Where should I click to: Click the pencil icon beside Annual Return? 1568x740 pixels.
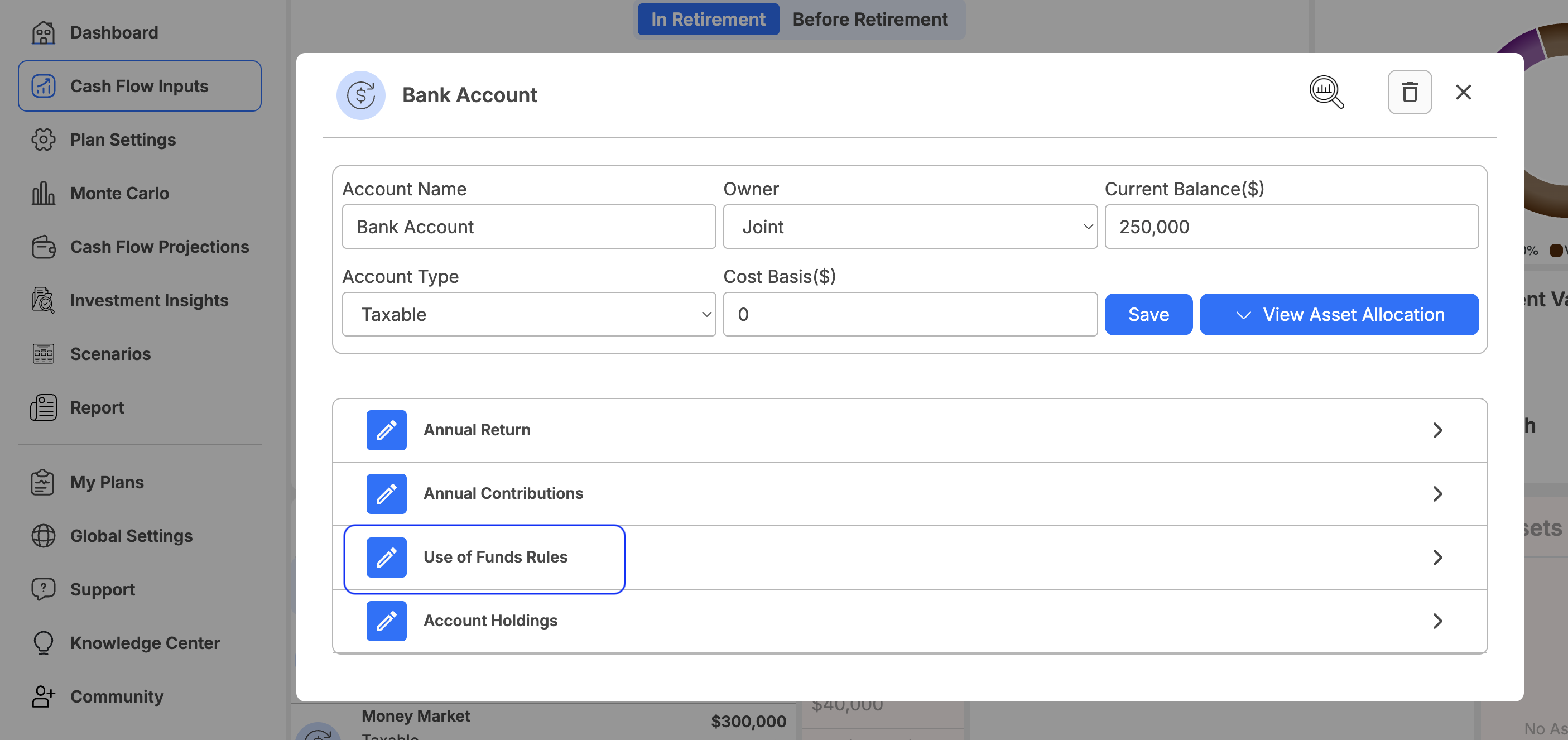[x=386, y=430]
